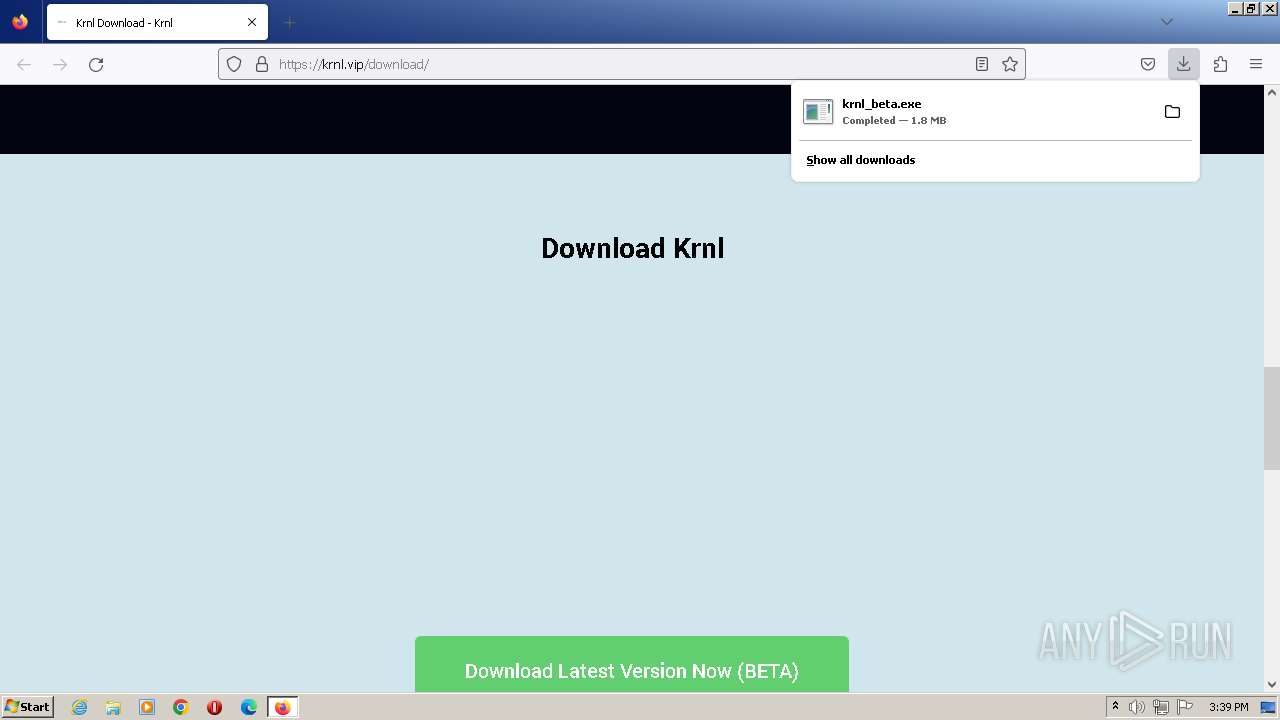The height and width of the screenshot is (720, 1280).
Task: Launch media player from taskbar
Action: (147, 707)
